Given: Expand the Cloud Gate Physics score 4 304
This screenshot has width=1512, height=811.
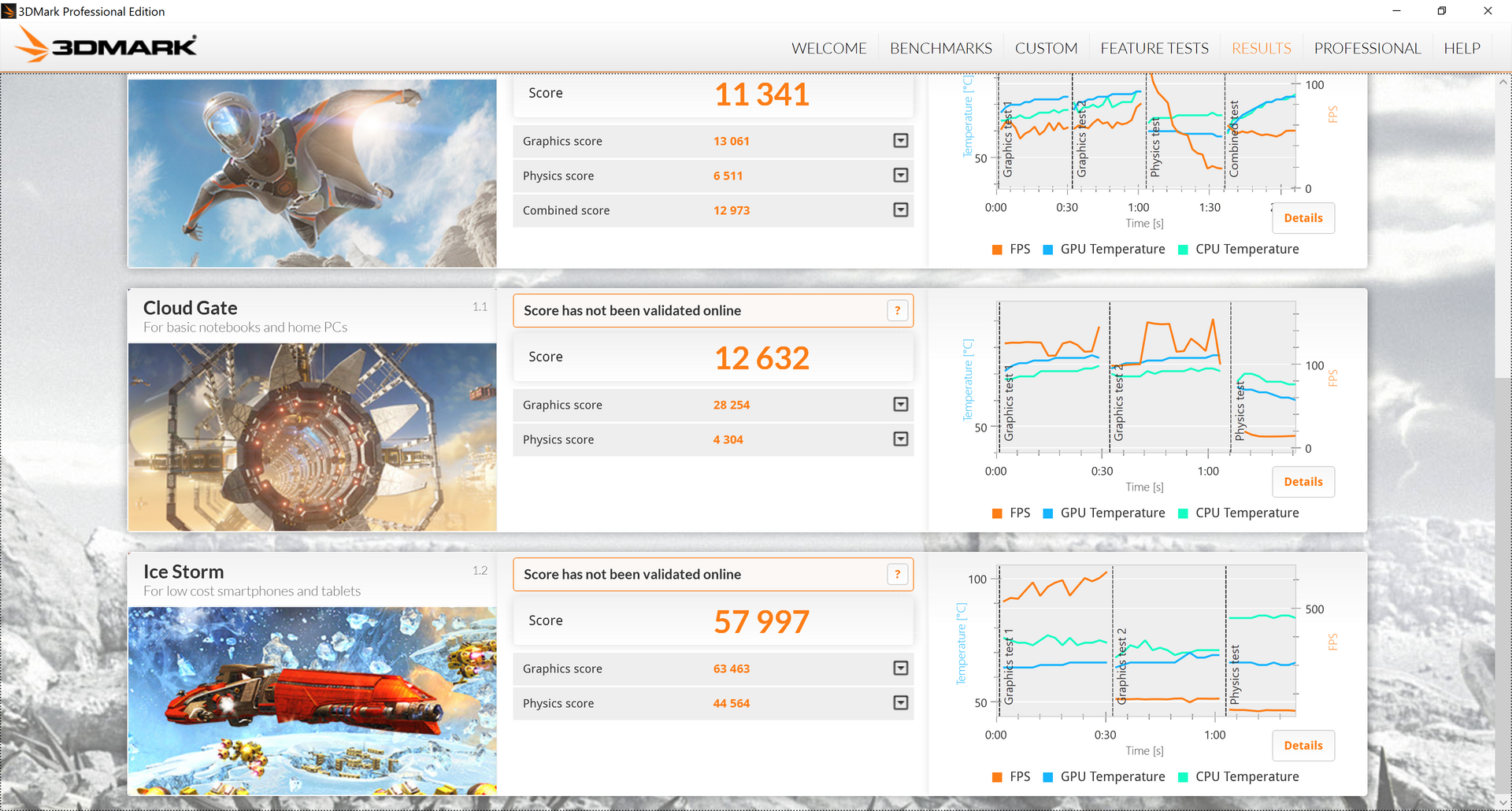Looking at the screenshot, I should [x=901, y=439].
